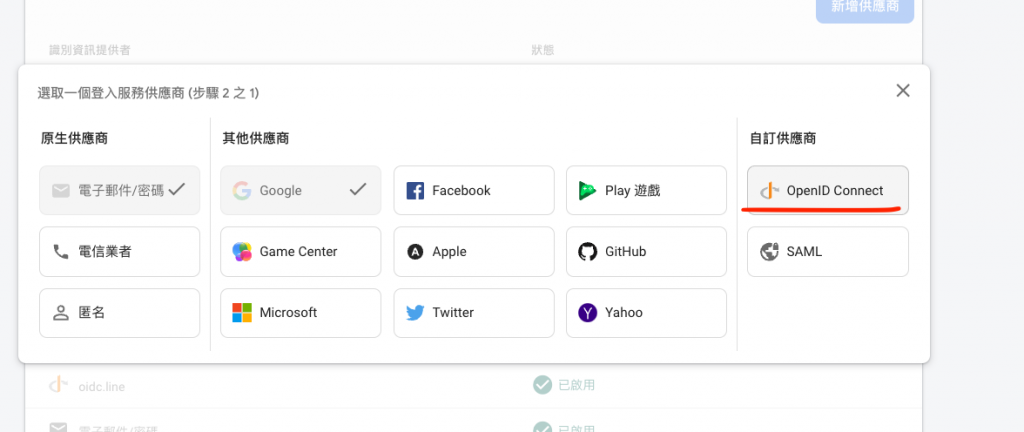Click the 狀態 column header
This screenshot has width=1024, height=432.
(x=543, y=50)
